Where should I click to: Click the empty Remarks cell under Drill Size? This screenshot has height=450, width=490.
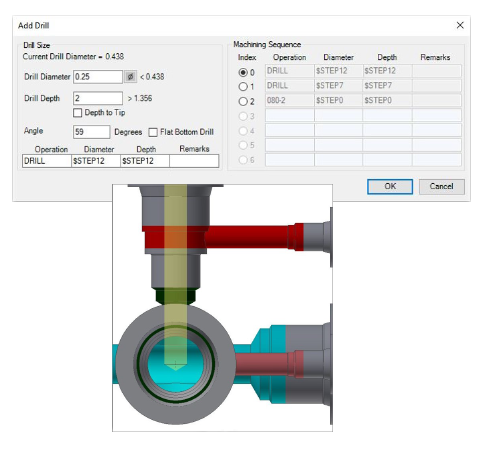point(194,161)
